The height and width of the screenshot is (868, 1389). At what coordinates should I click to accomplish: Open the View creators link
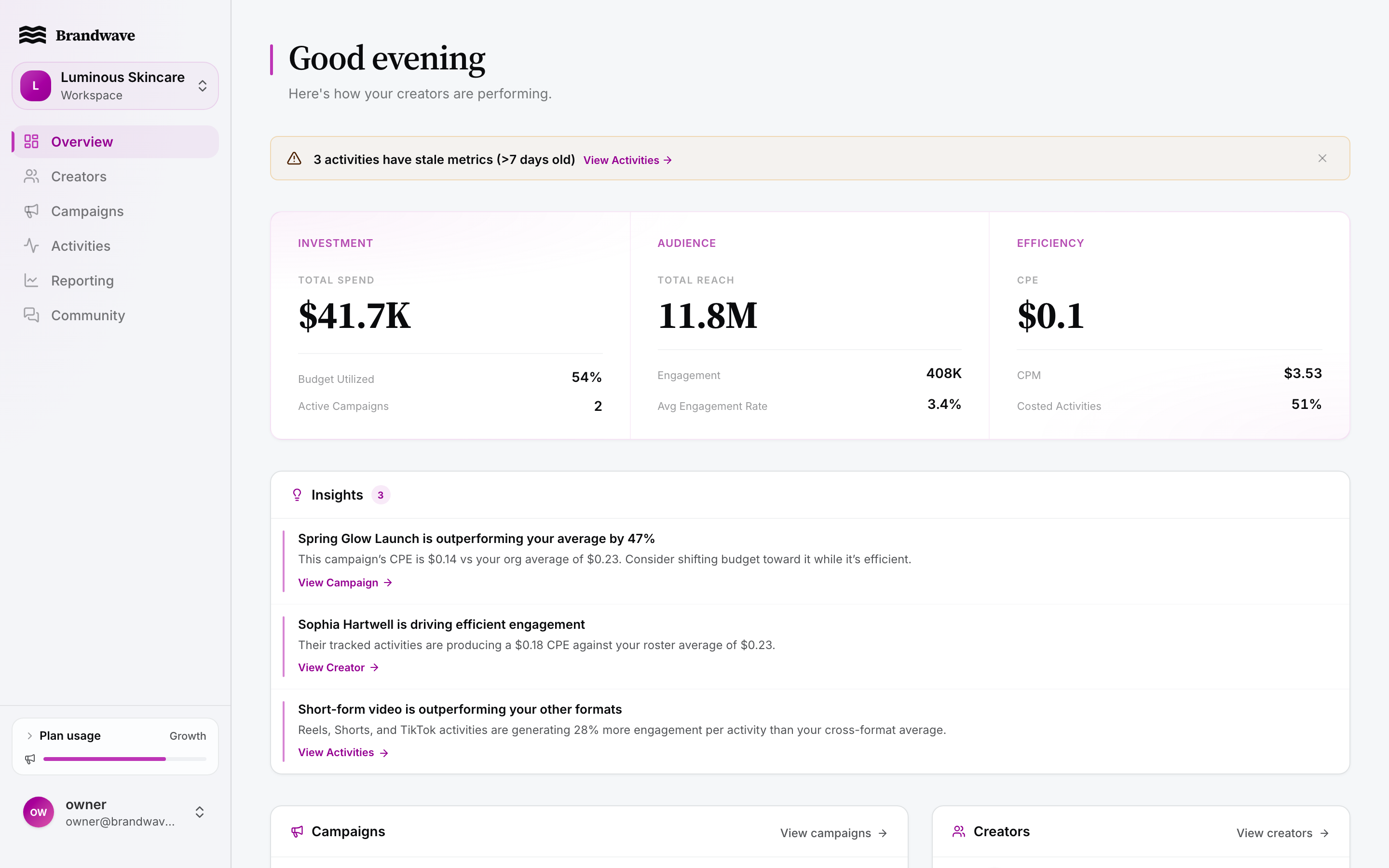coord(1282,833)
